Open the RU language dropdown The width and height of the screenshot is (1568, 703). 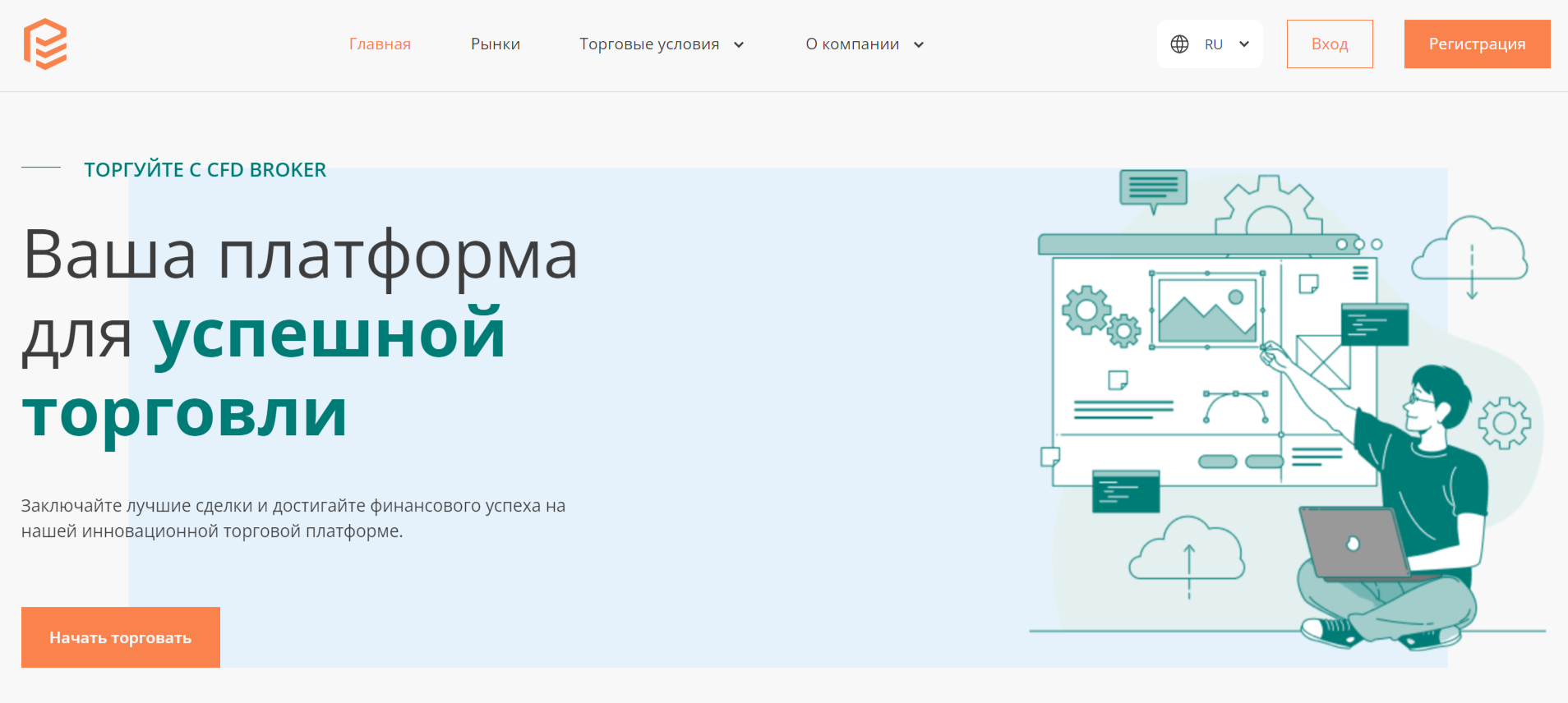point(1224,44)
